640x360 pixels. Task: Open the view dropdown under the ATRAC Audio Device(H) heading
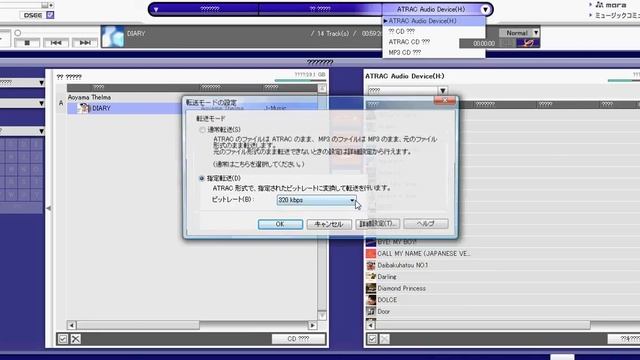point(407,90)
